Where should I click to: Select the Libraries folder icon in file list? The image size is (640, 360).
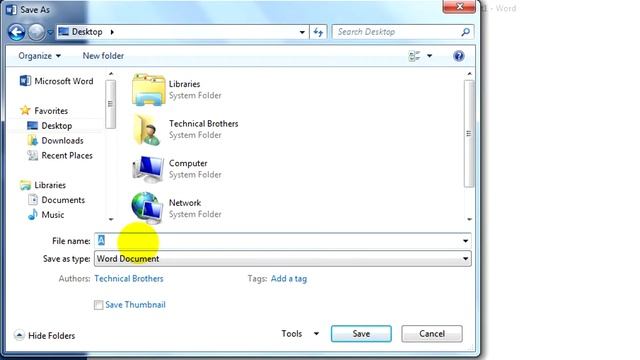[x=148, y=89]
